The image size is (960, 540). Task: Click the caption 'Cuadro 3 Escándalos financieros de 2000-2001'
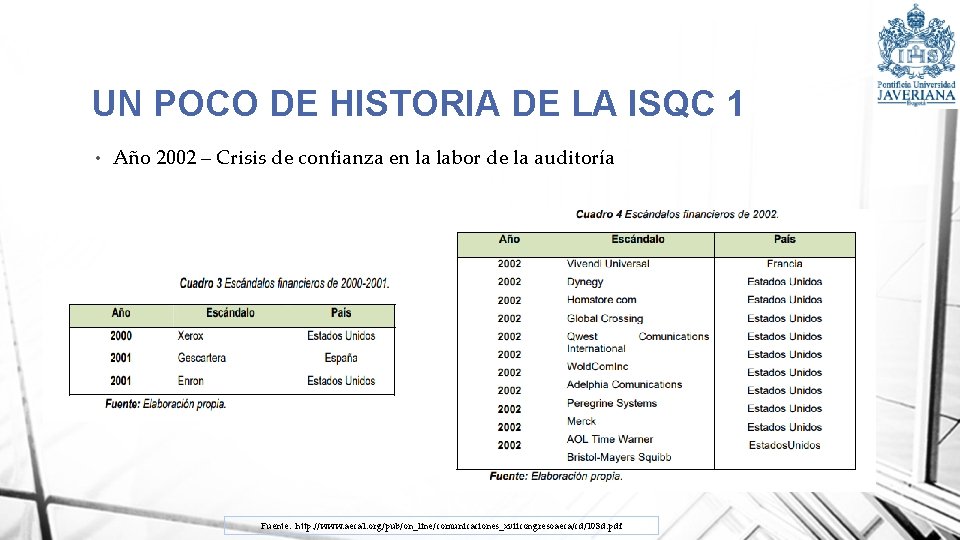284,283
